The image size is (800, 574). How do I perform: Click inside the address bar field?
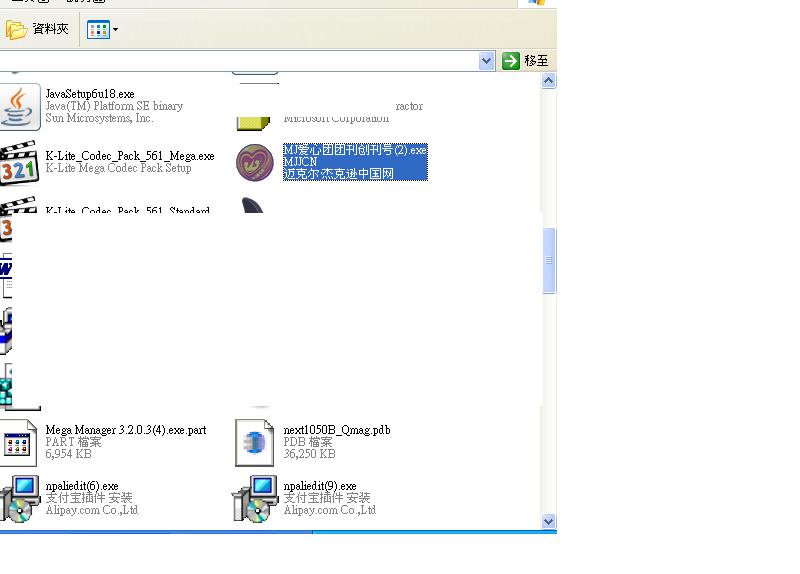tap(240, 61)
